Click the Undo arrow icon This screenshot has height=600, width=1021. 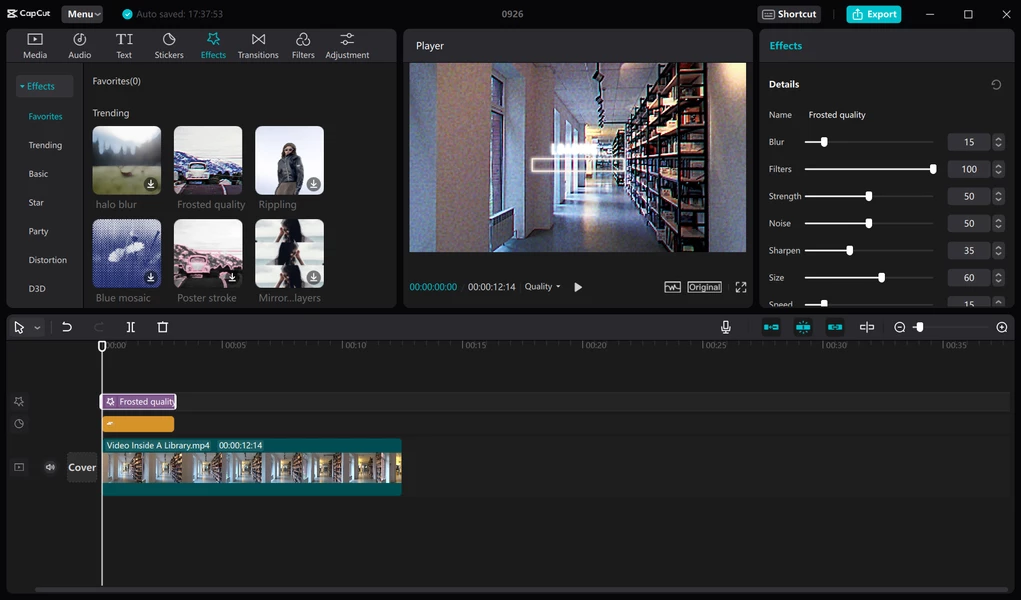coord(67,327)
